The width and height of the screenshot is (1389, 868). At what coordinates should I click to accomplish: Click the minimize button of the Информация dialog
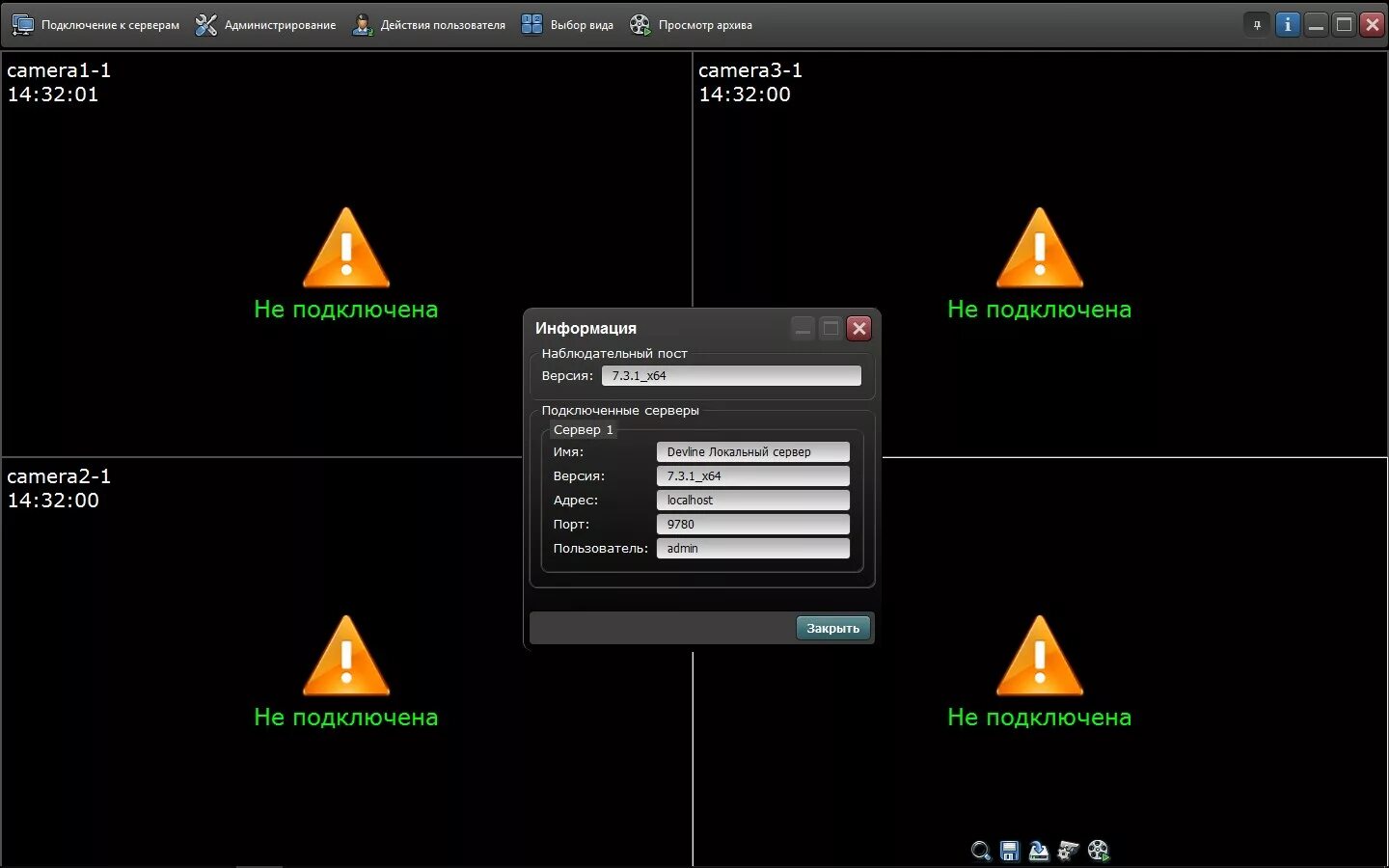pos(803,329)
